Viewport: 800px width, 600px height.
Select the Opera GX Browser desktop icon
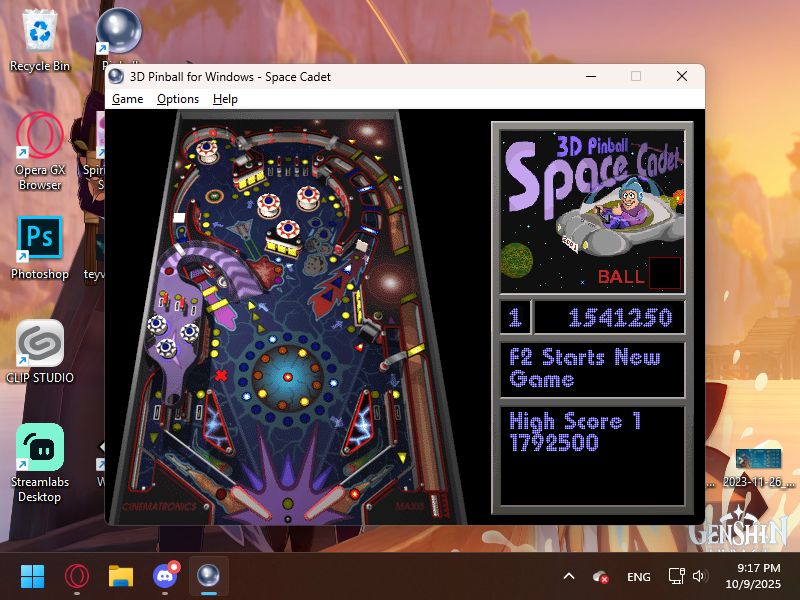click(40, 151)
